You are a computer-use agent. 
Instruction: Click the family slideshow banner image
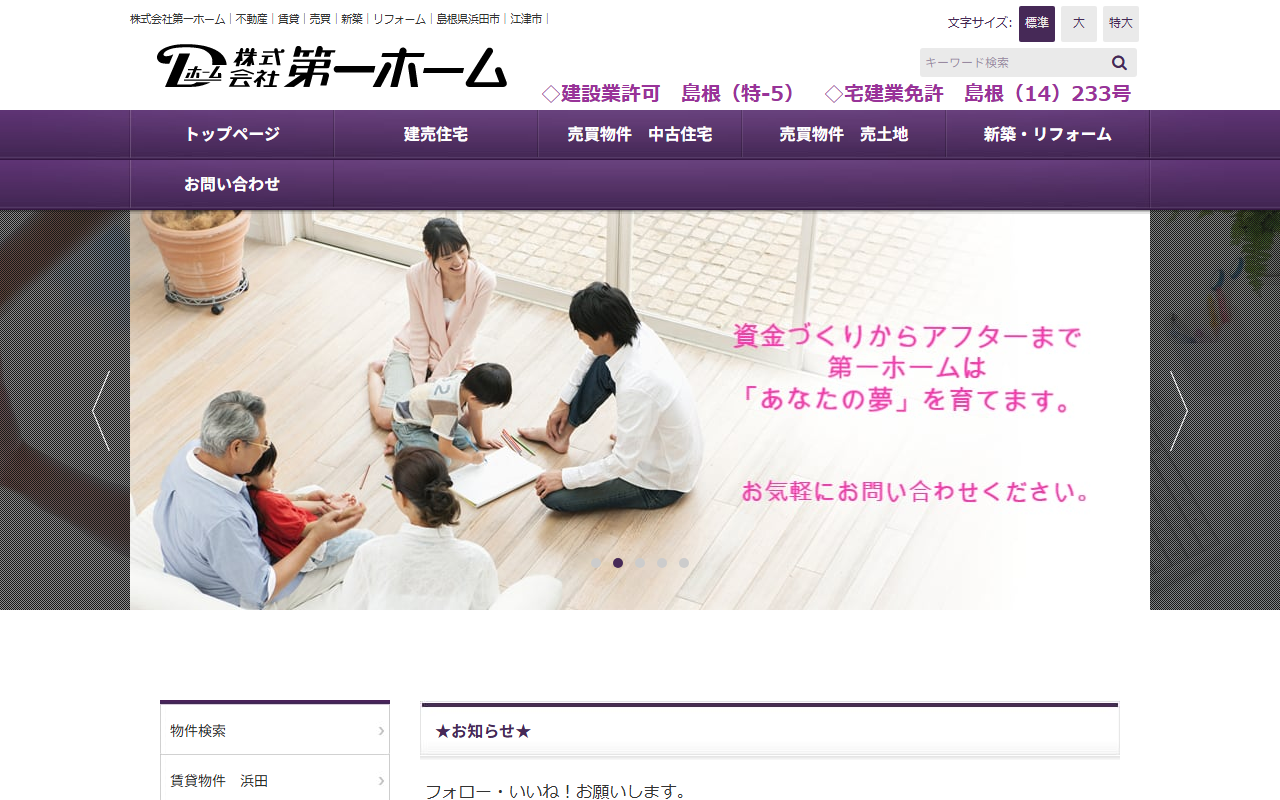click(x=640, y=410)
